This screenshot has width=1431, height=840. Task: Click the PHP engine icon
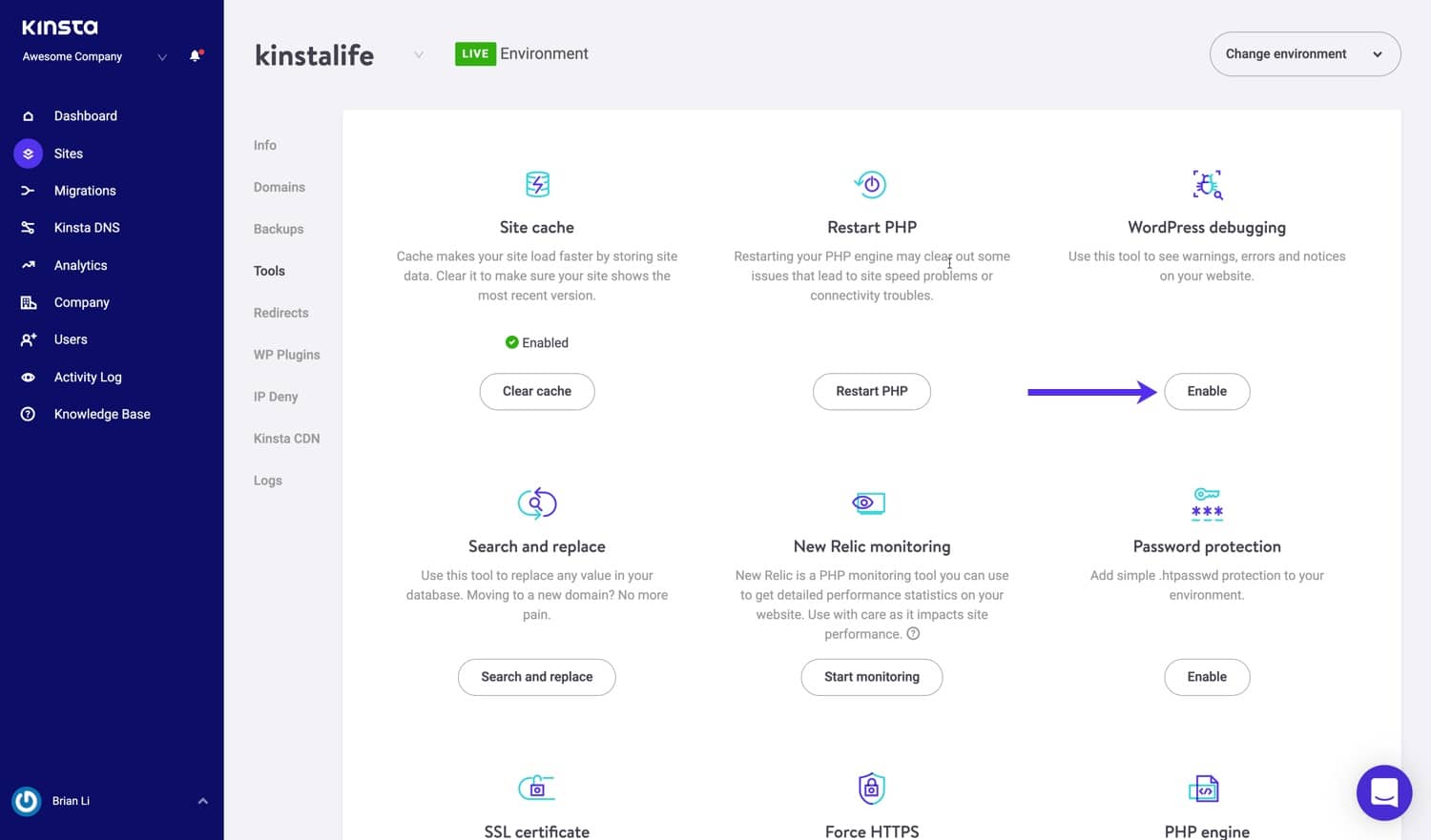(1204, 789)
